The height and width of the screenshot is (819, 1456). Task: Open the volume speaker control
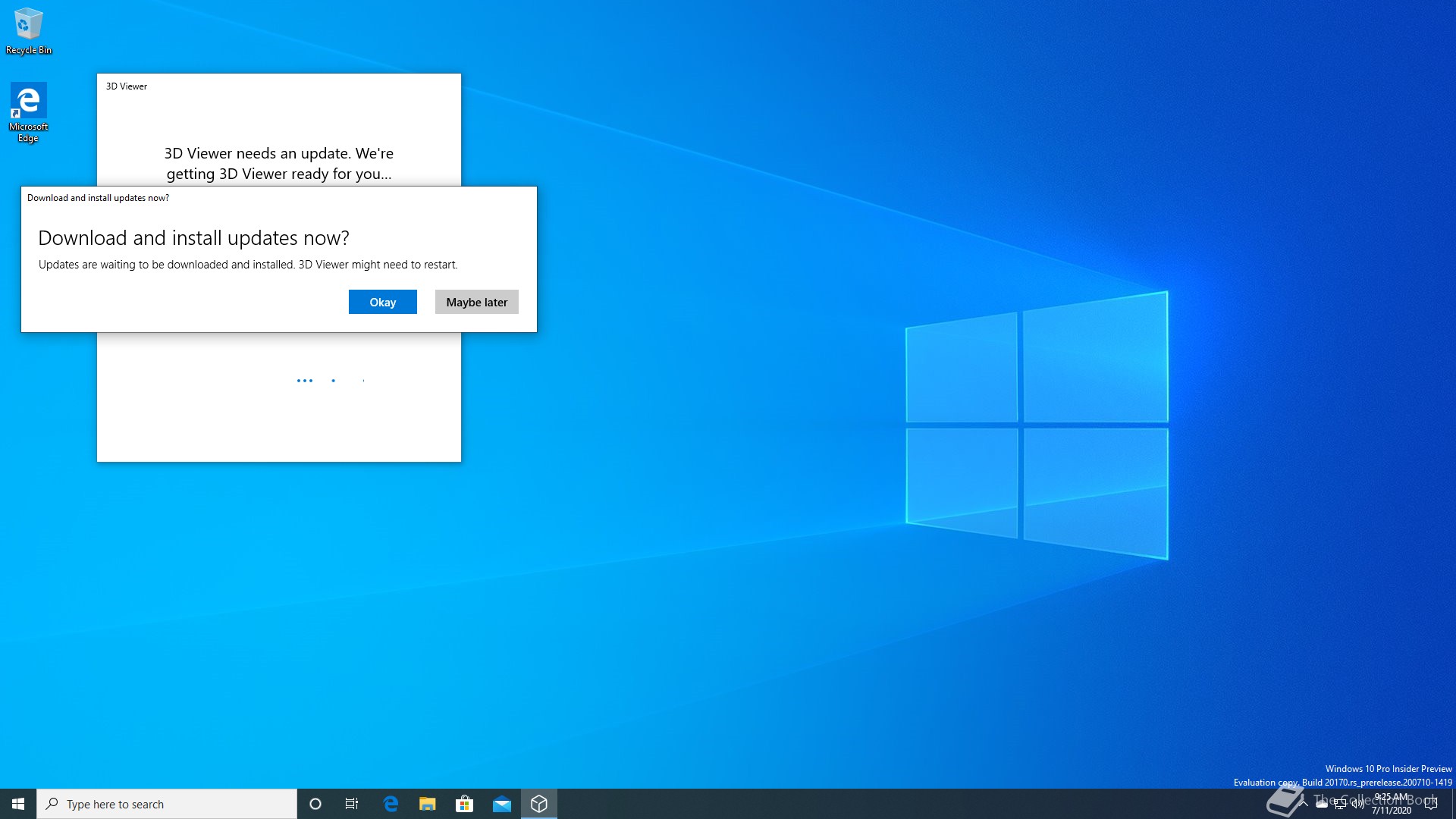tap(1357, 805)
